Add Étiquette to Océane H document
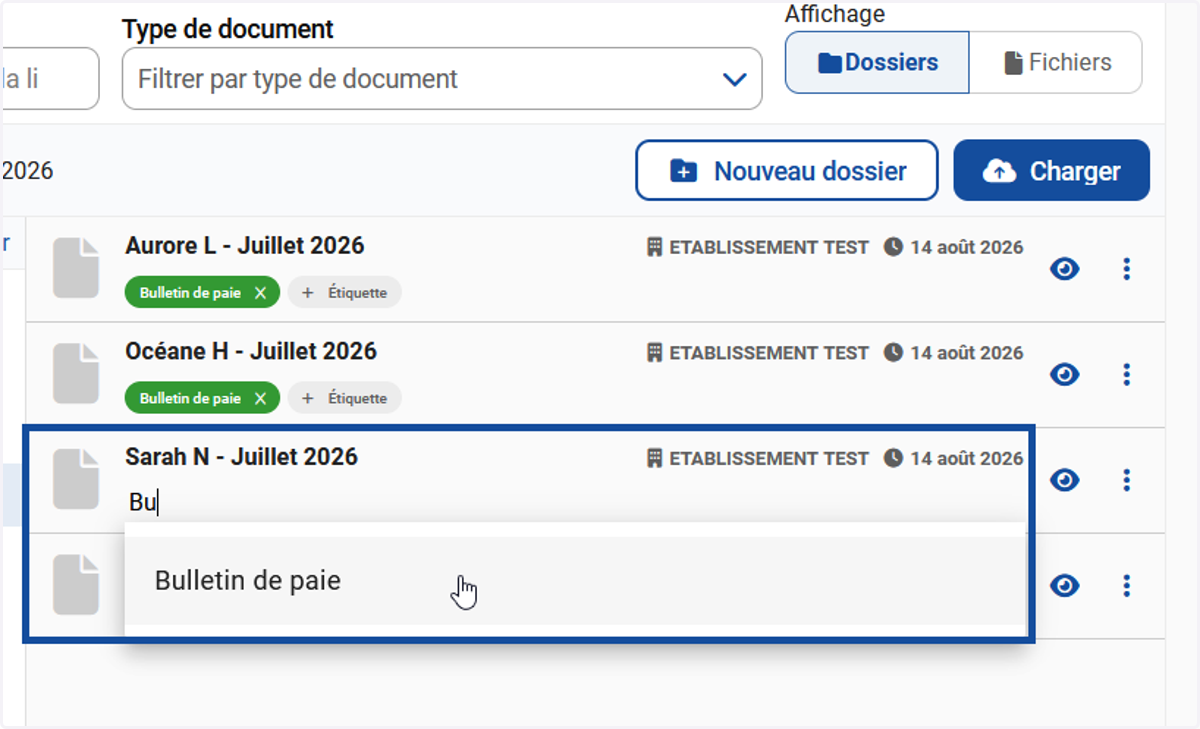Viewport: 1200px width, 729px height. [x=345, y=398]
